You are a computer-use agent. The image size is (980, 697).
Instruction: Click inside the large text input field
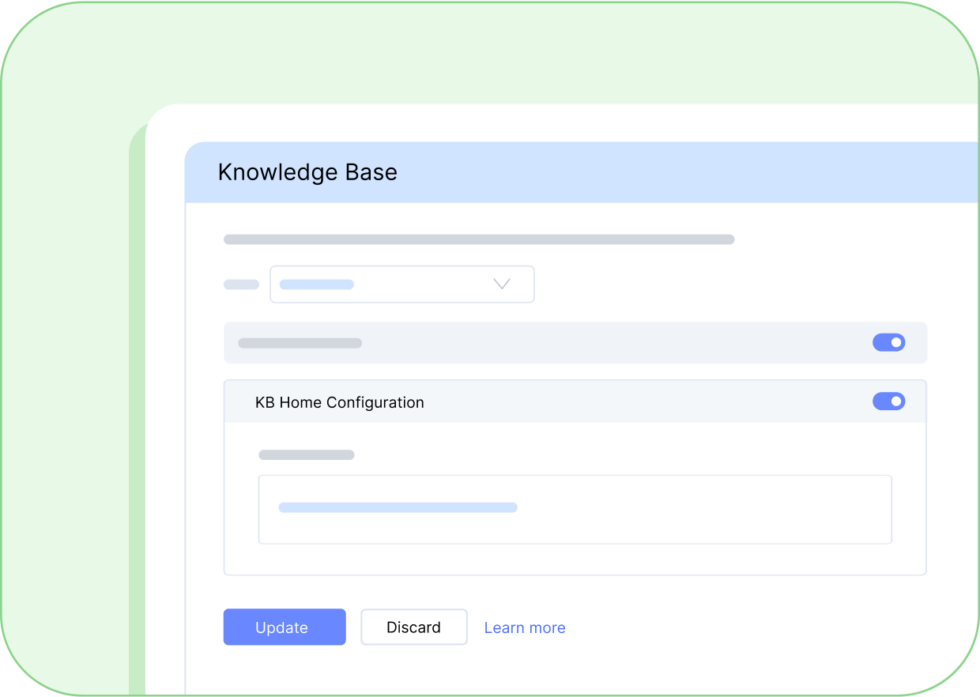[575, 509]
